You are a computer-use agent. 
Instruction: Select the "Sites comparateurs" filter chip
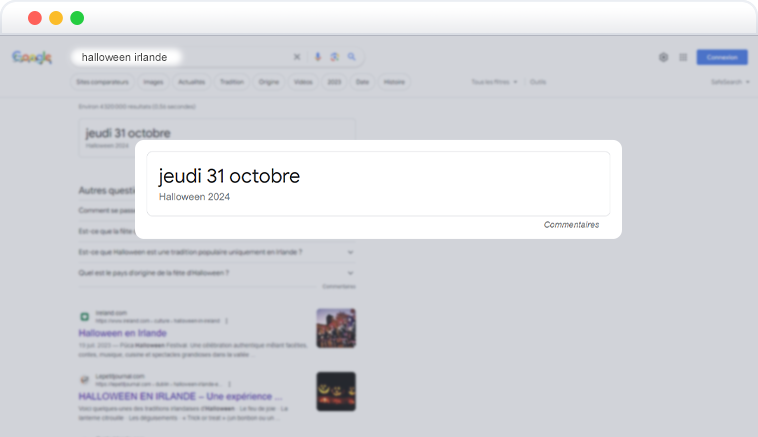[102, 82]
